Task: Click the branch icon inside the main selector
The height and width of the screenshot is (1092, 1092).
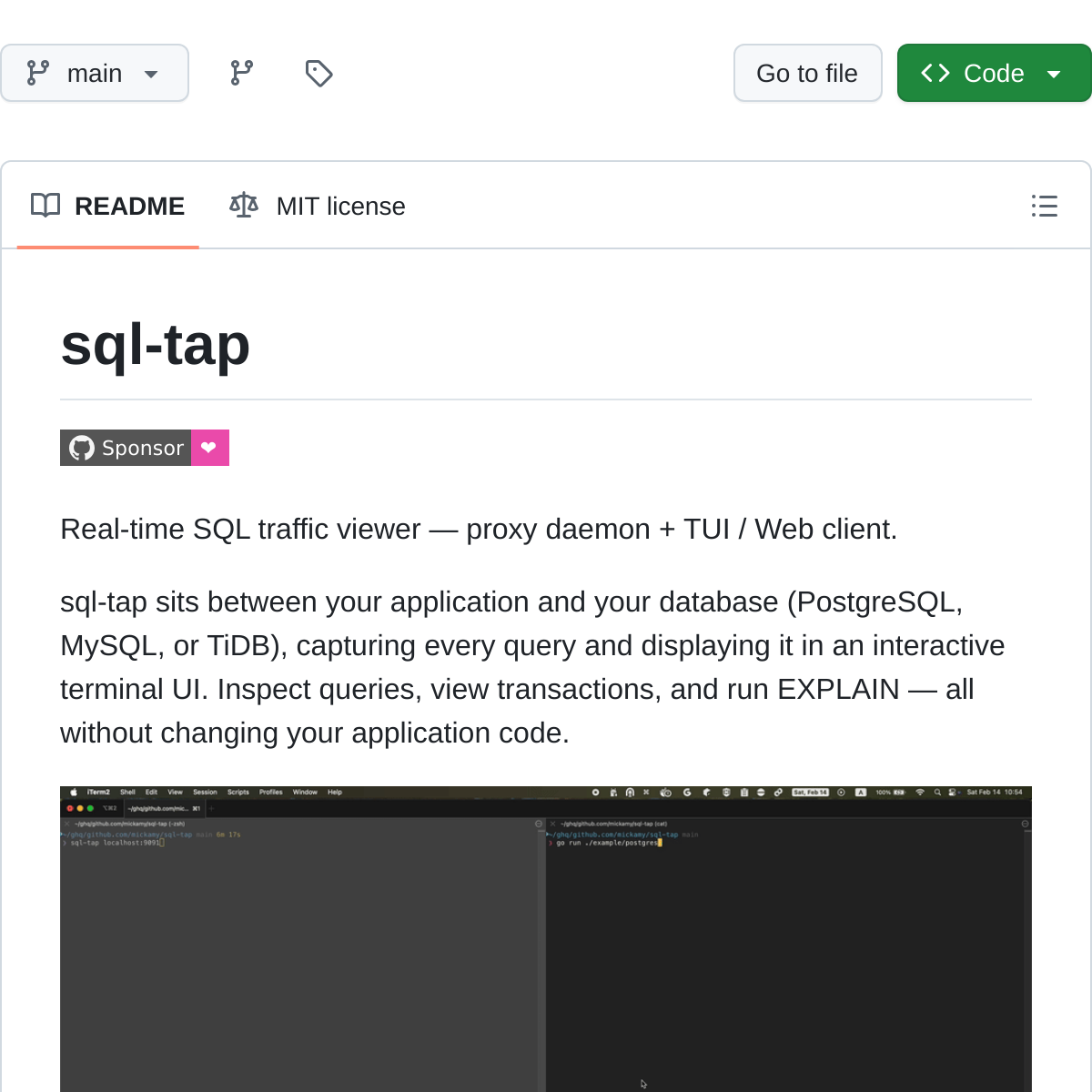Action: point(37,73)
